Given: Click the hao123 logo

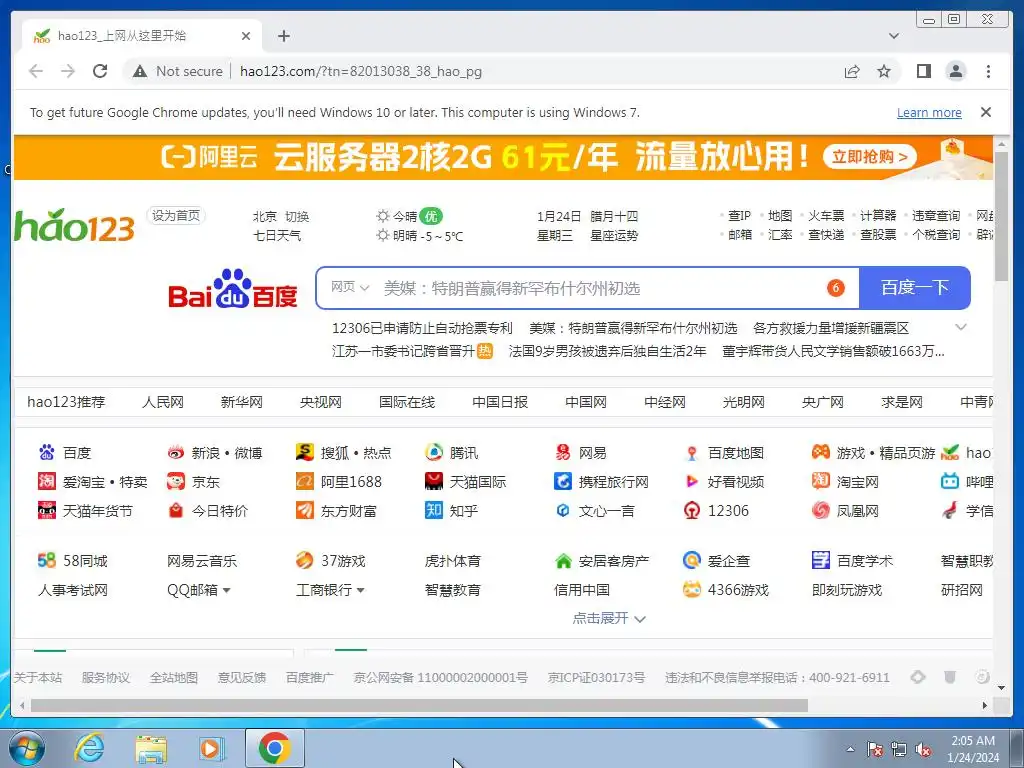Looking at the screenshot, I should tap(74, 226).
